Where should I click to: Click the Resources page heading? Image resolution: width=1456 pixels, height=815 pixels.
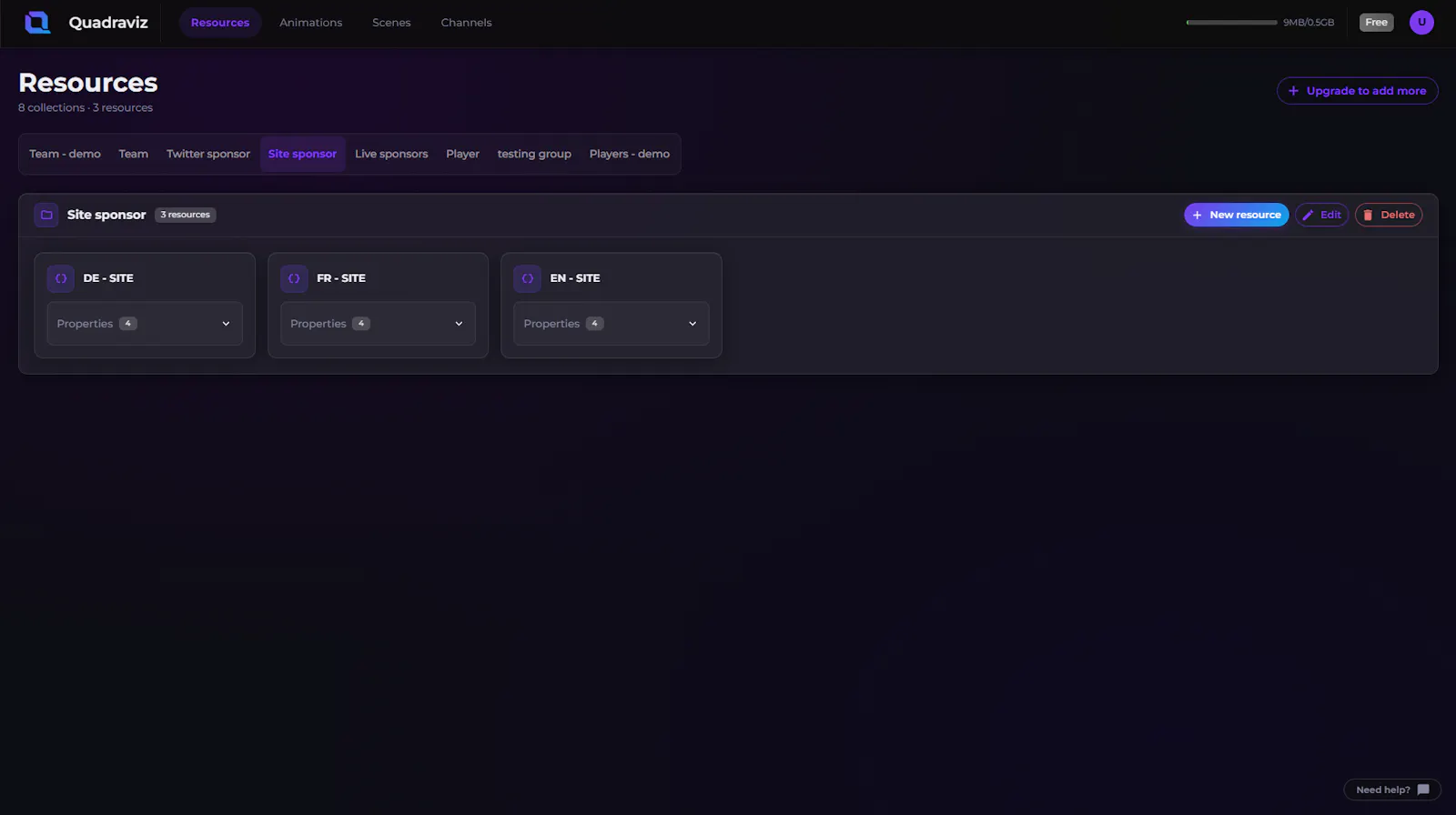(x=88, y=83)
